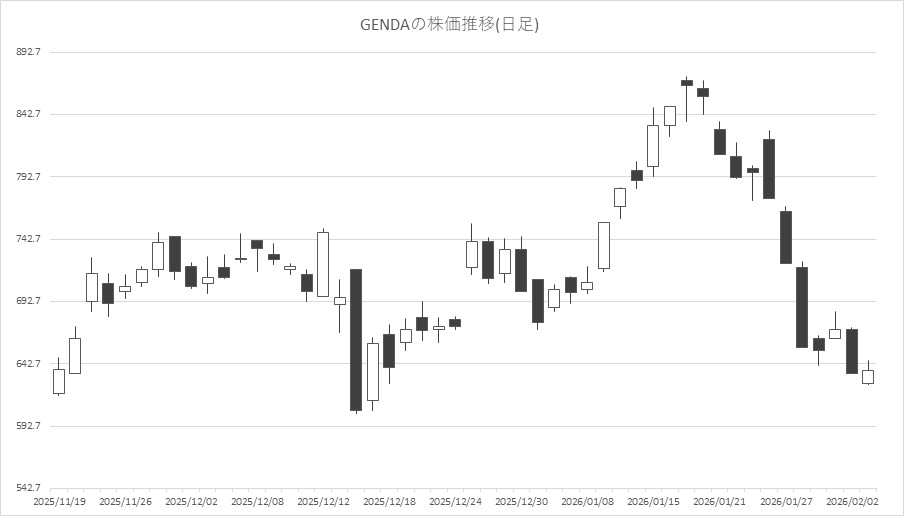This screenshot has height=516, width=904.
Task: Select the 792.7 y-axis label
Action: (26, 177)
